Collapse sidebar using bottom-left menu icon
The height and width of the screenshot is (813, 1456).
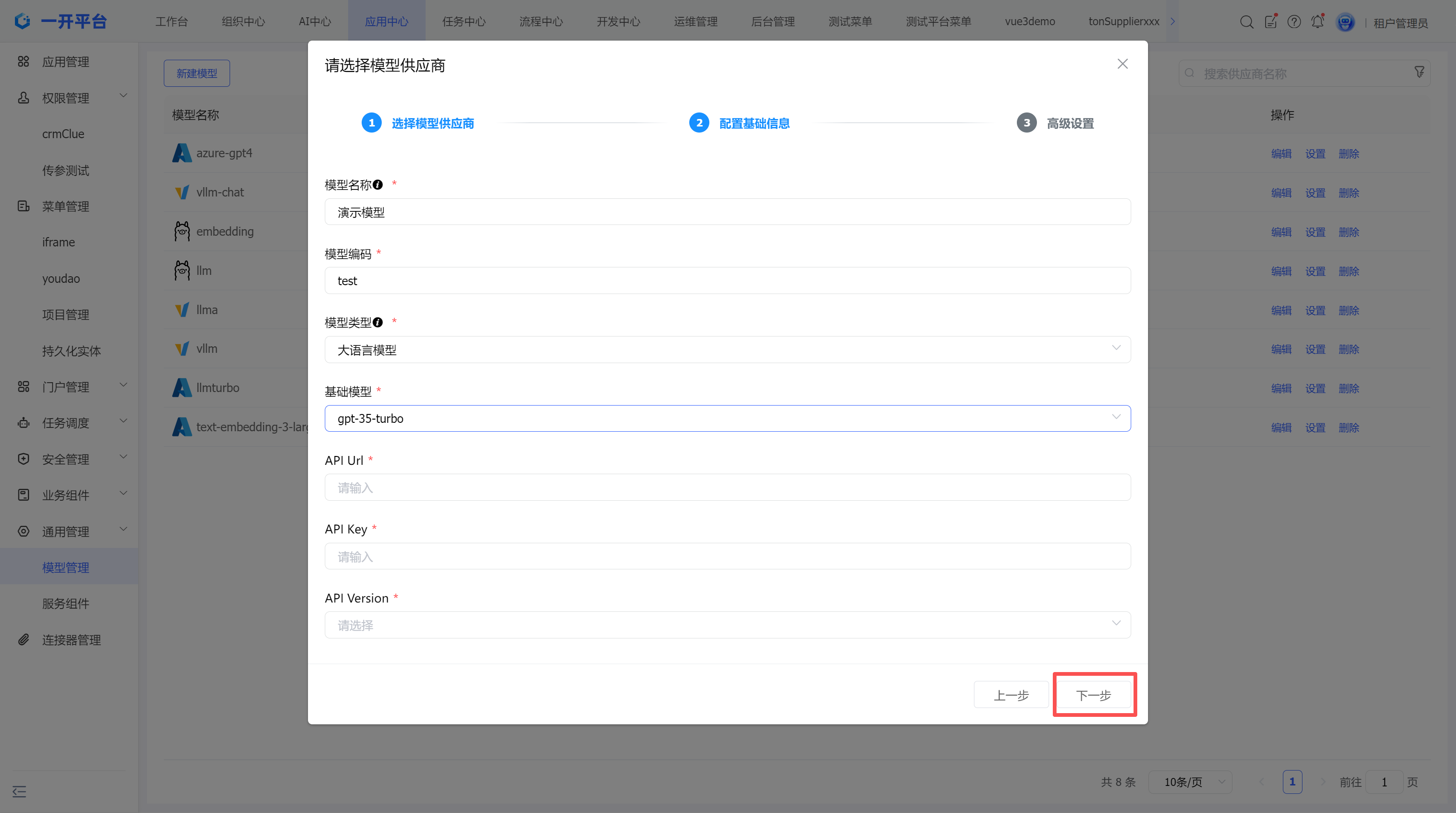[x=19, y=792]
